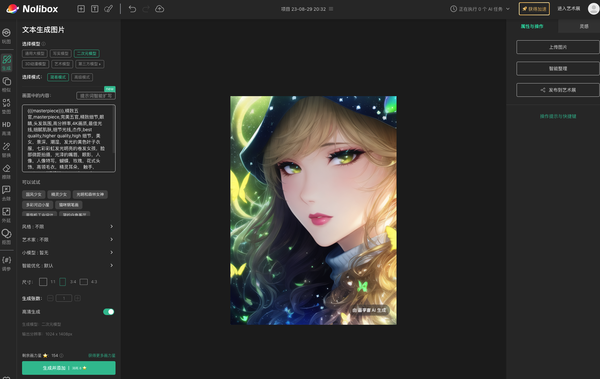Choose the 4:3 landscape size option
Viewport: 600px width, 379px height.
(x=84, y=282)
